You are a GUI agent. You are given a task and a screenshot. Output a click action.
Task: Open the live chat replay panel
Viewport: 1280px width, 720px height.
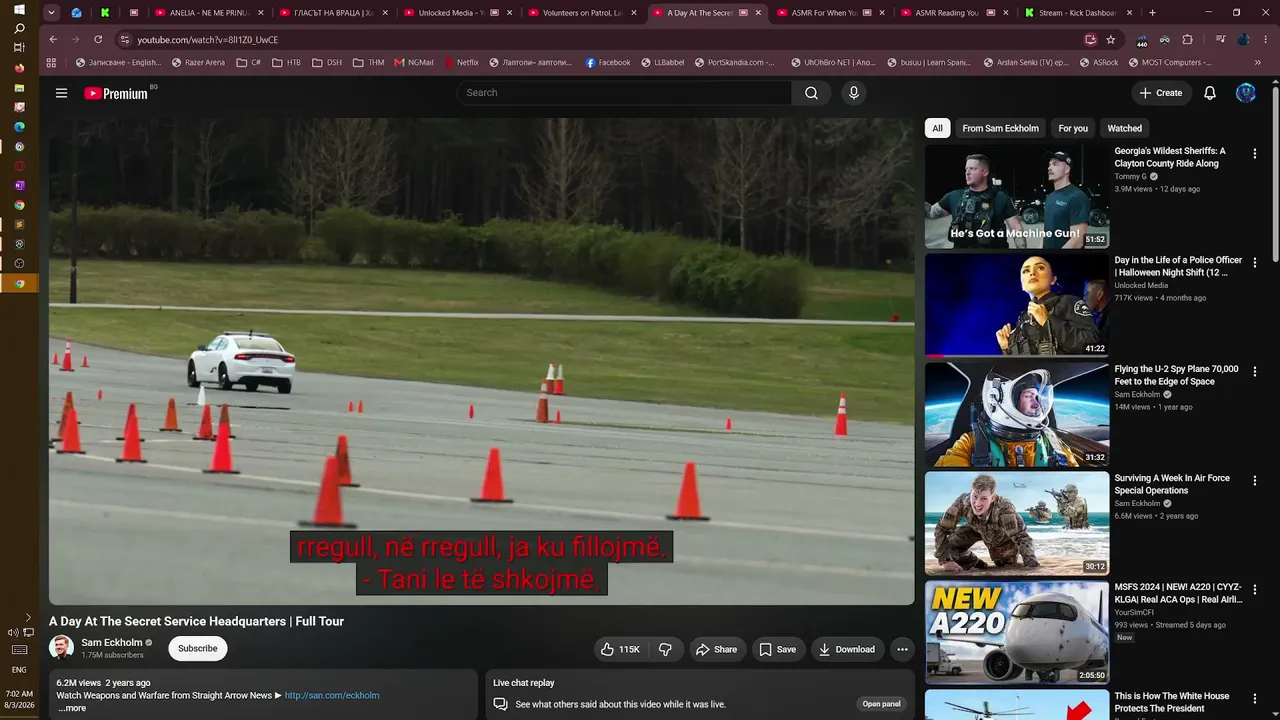(x=881, y=704)
